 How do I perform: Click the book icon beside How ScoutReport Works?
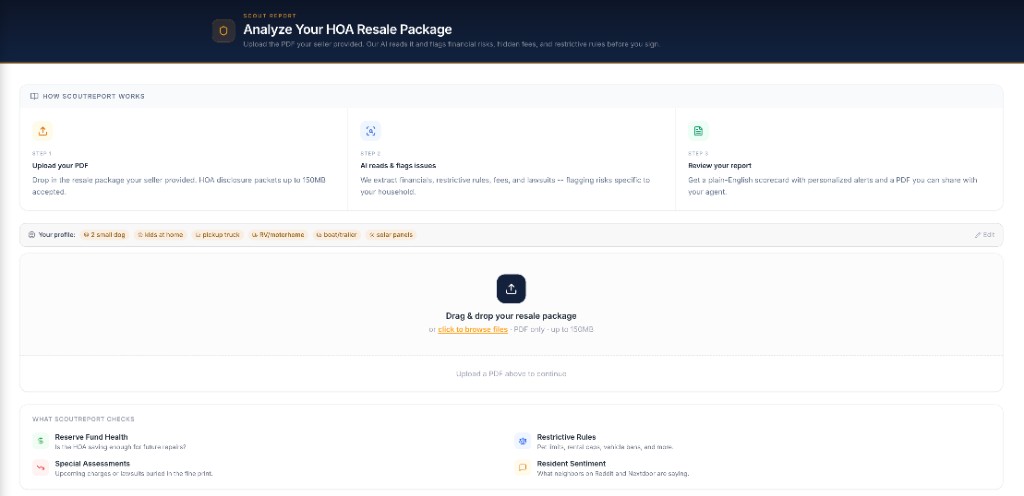(x=34, y=96)
